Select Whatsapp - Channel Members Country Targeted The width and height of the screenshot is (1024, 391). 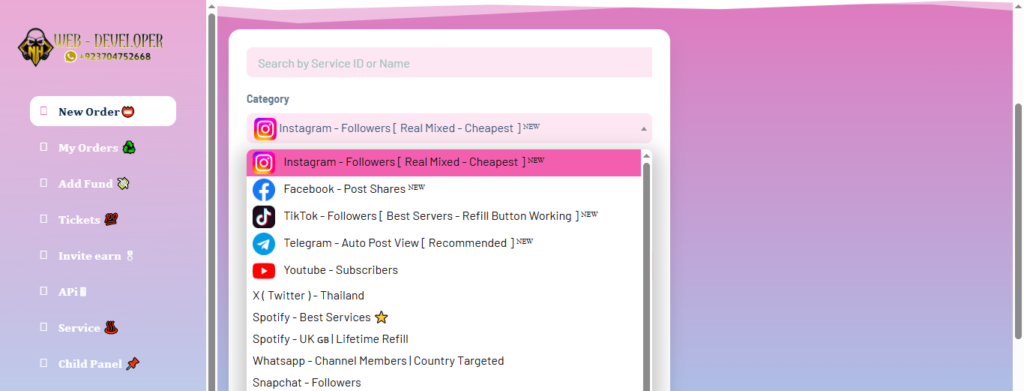point(444,361)
